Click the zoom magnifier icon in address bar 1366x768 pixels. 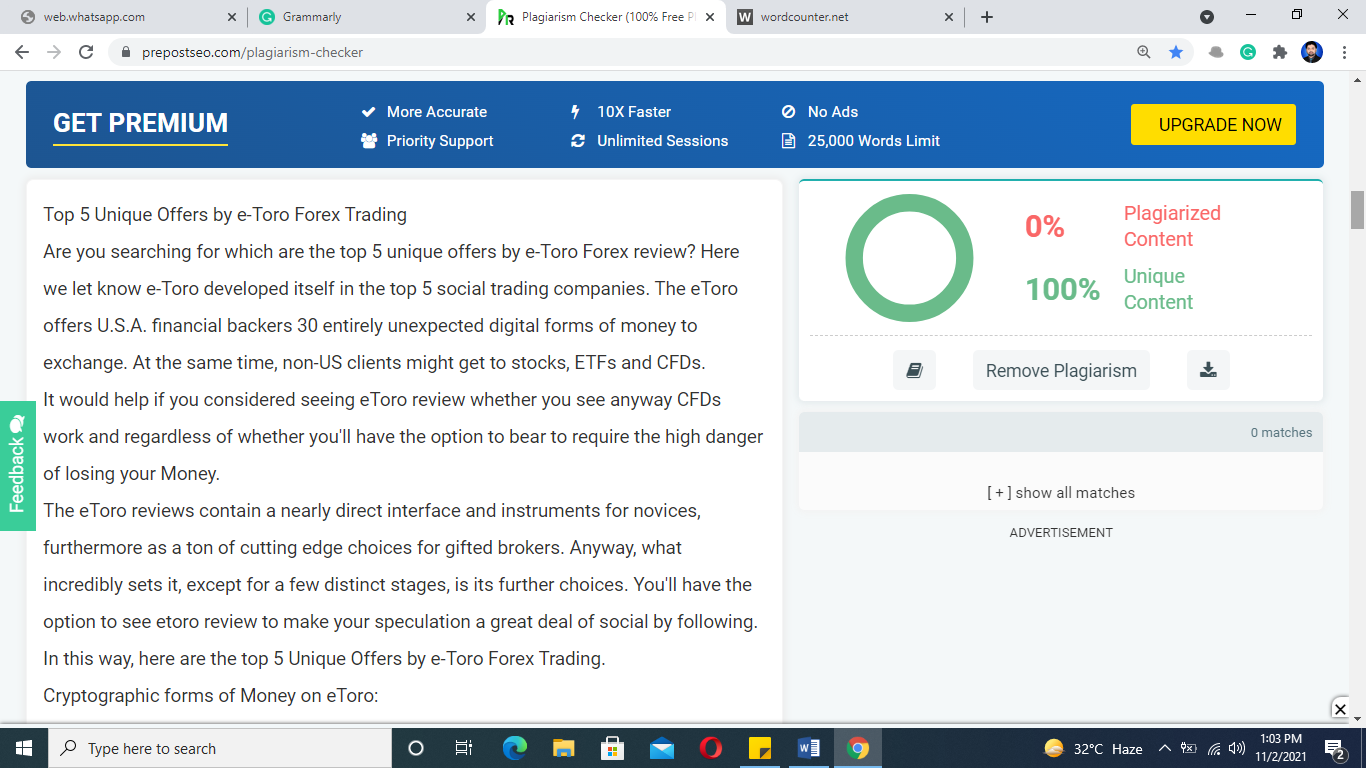click(x=1144, y=52)
